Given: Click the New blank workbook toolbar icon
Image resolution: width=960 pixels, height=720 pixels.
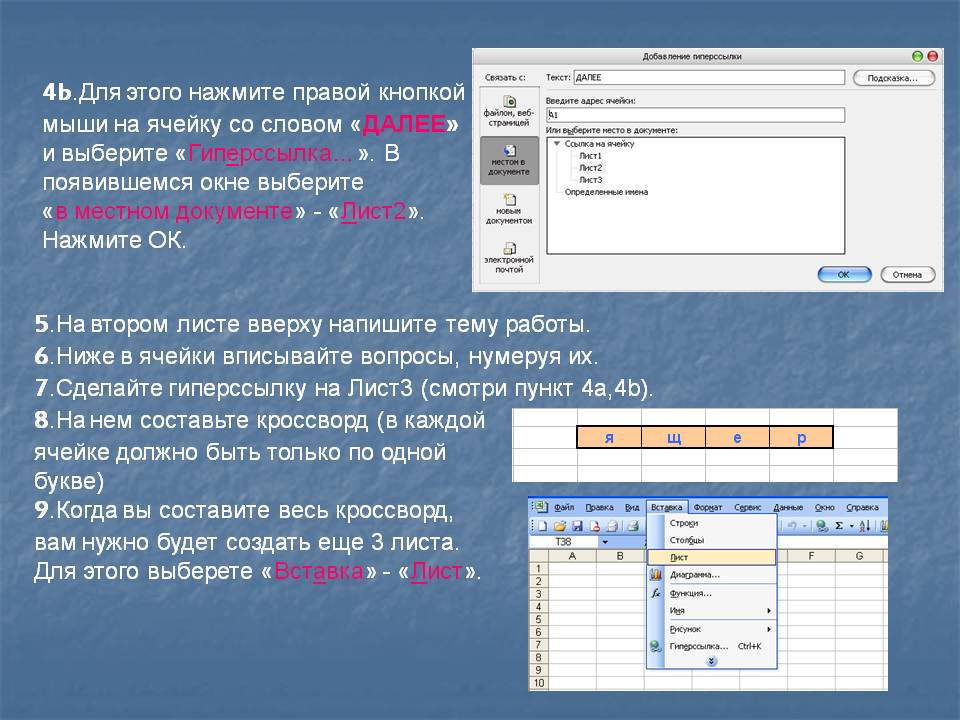Looking at the screenshot, I should [542, 525].
